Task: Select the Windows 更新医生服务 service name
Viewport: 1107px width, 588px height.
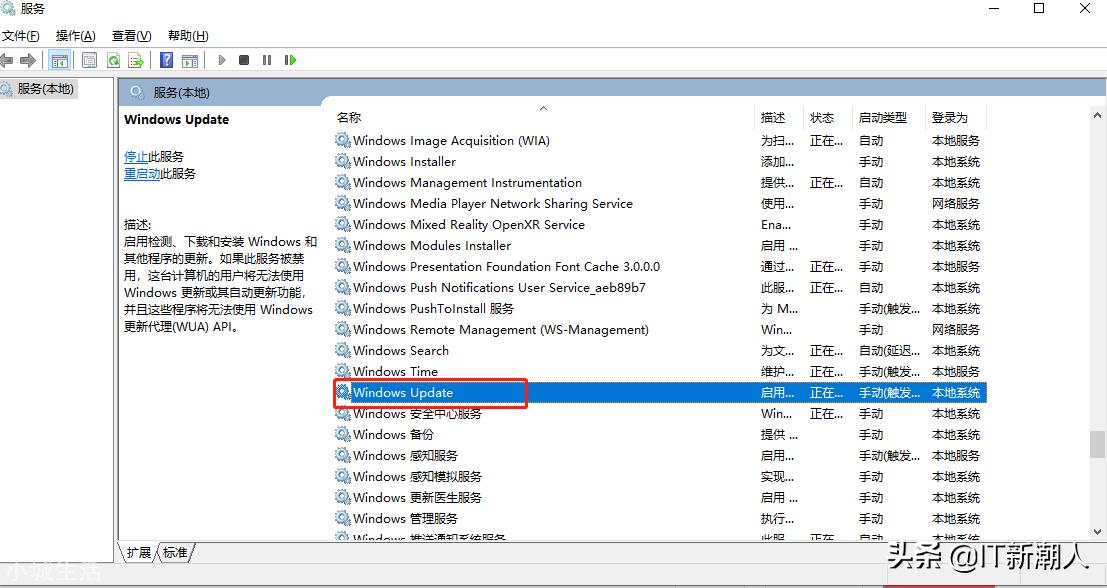Action: point(417,498)
